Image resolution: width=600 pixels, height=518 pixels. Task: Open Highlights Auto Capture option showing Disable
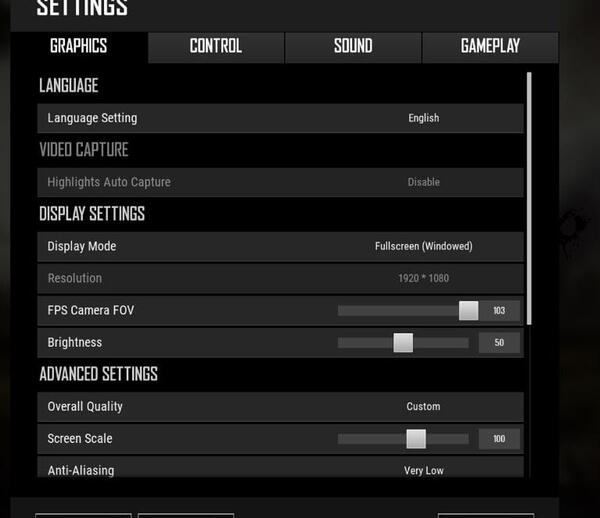[x=424, y=182]
